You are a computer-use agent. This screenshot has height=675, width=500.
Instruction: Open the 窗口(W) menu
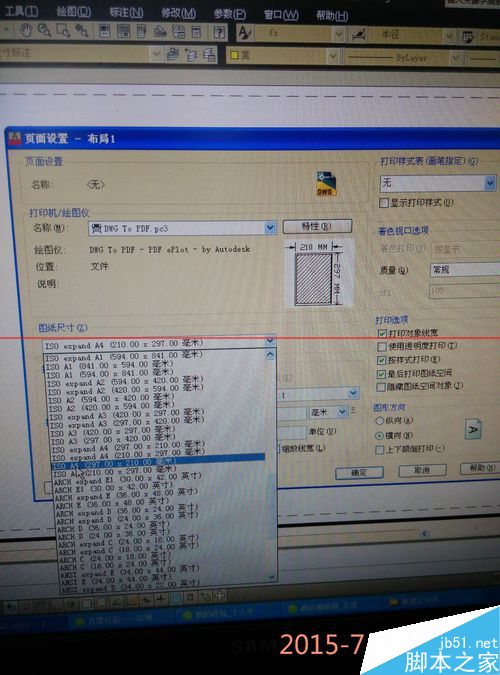(x=281, y=15)
